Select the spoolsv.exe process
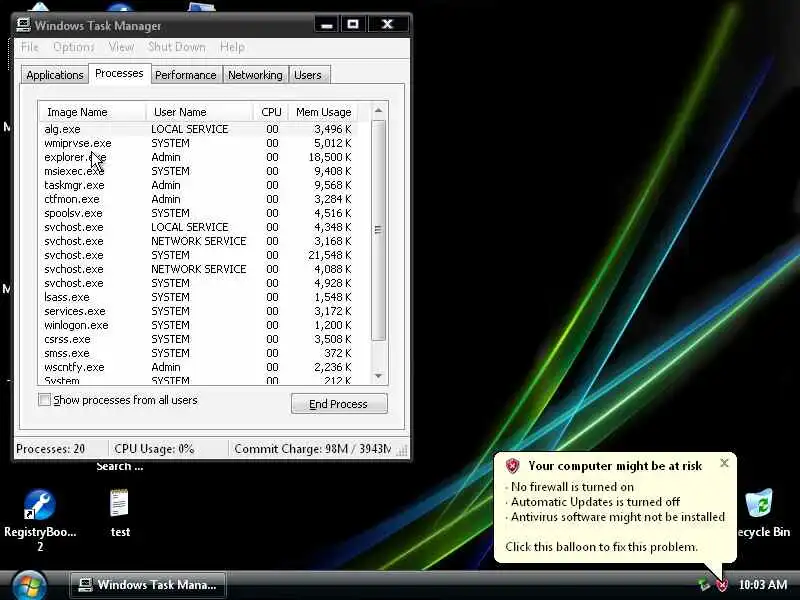The image size is (800, 600). tap(198, 213)
